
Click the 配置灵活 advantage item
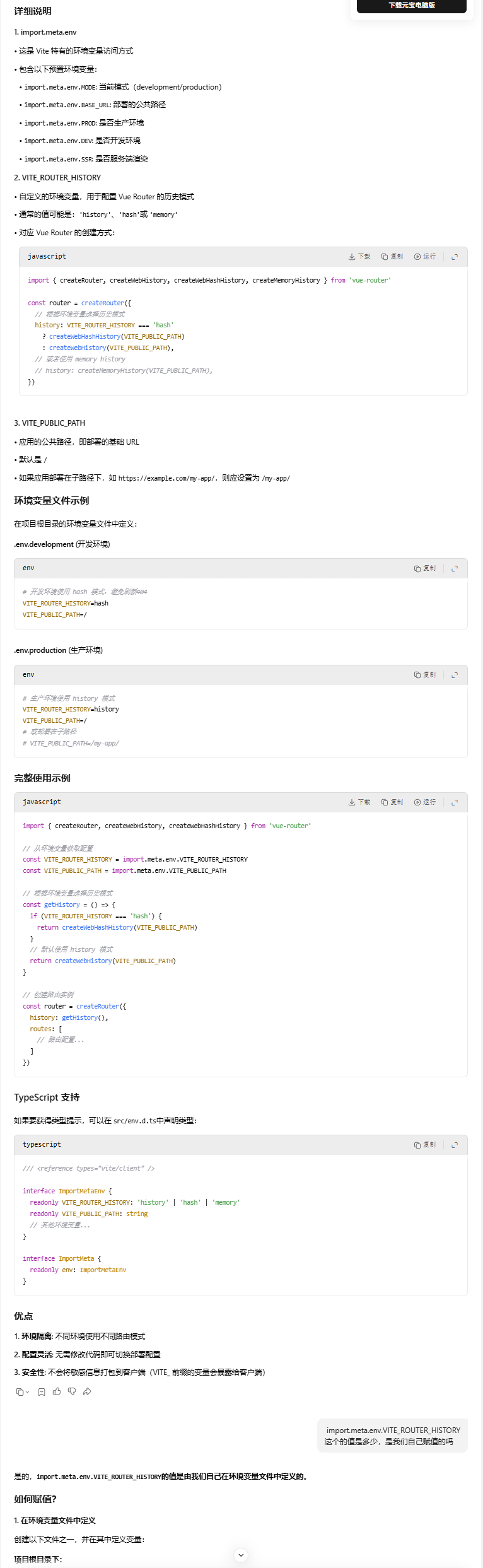[87, 1355]
